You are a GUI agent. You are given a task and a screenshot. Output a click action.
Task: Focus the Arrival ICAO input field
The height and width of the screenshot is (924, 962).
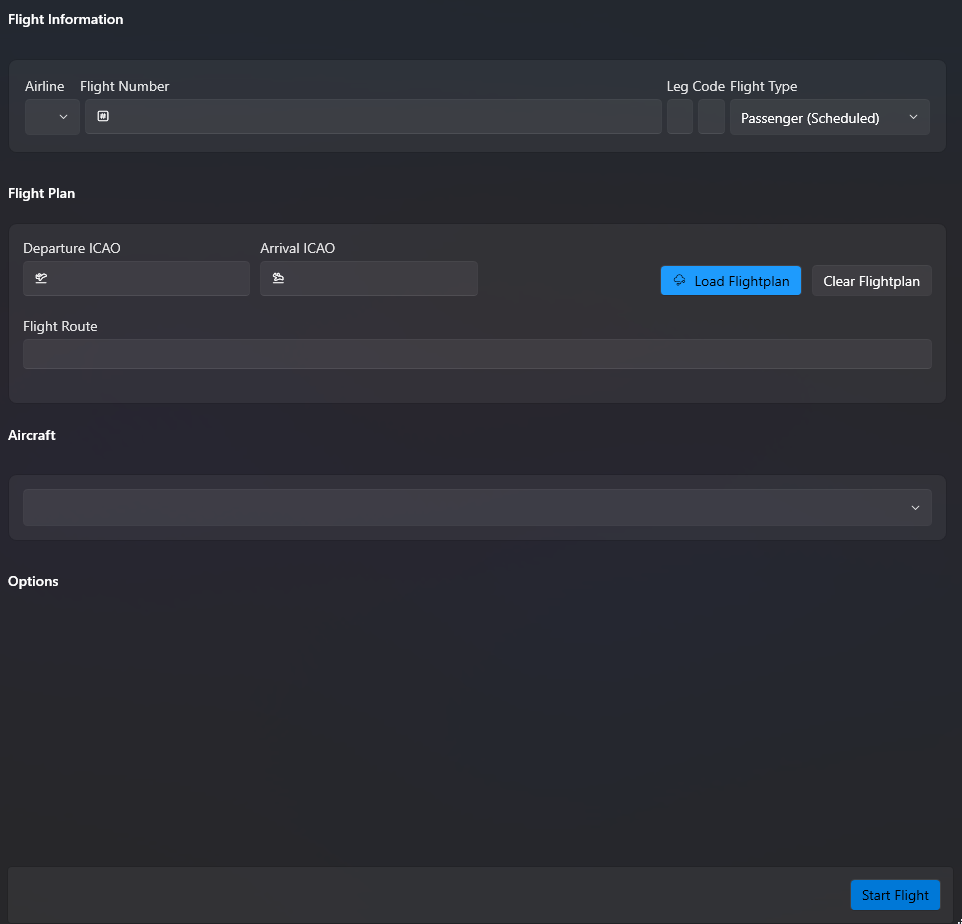click(378, 279)
